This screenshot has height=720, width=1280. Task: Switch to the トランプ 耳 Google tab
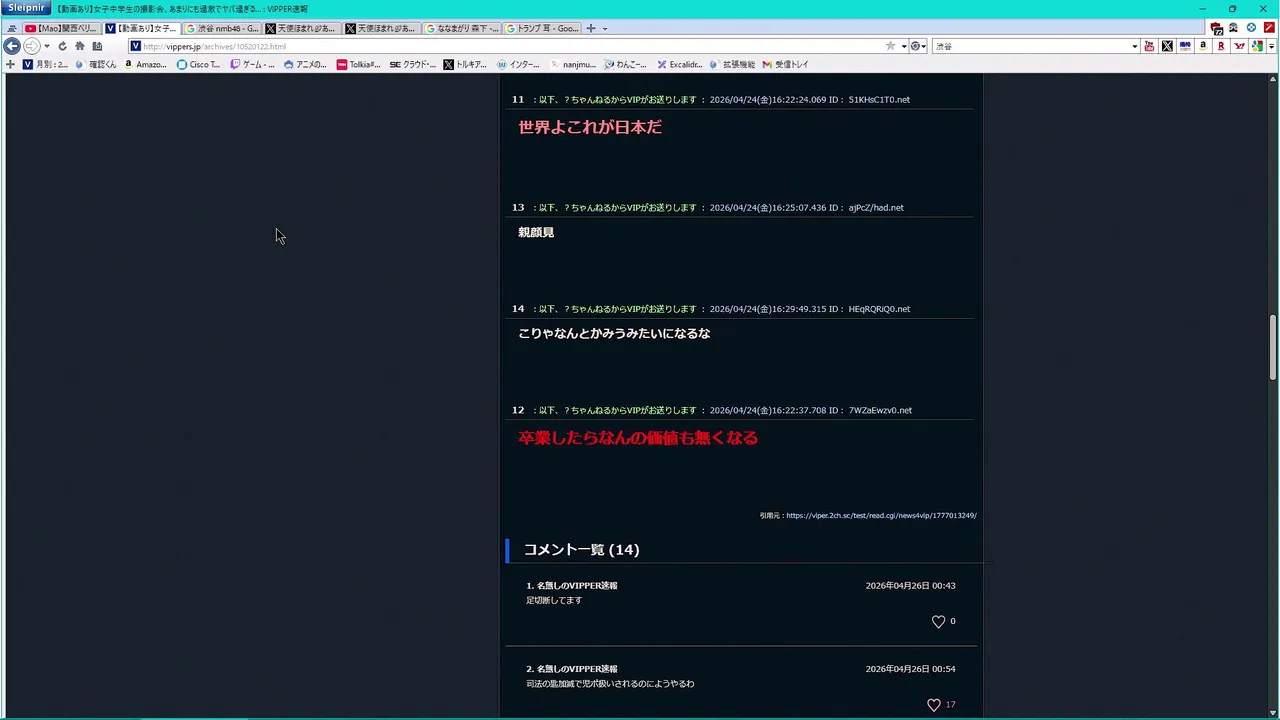pos(541,28)
